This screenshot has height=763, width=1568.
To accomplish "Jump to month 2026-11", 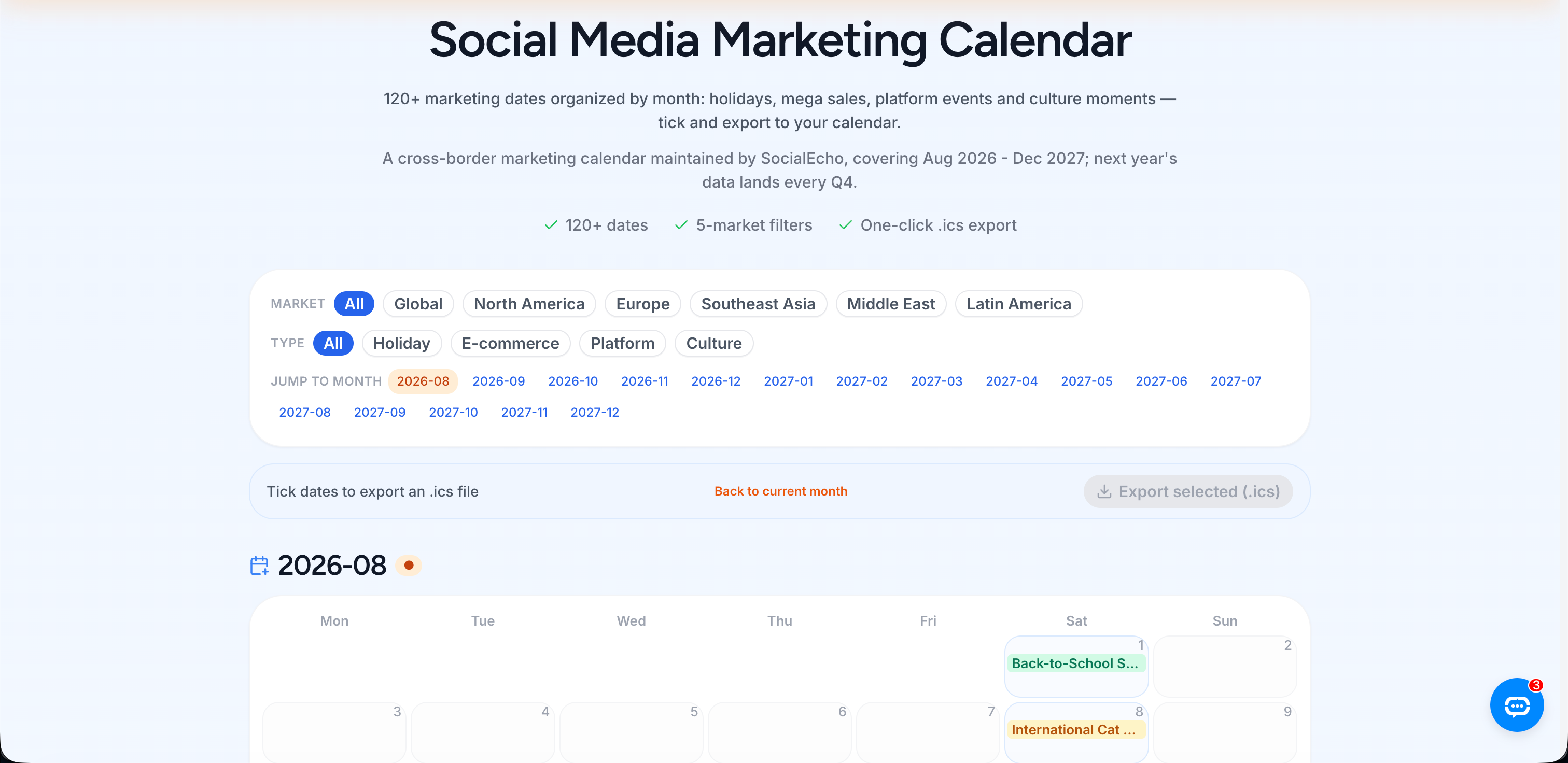I will [x=644, y=381].
